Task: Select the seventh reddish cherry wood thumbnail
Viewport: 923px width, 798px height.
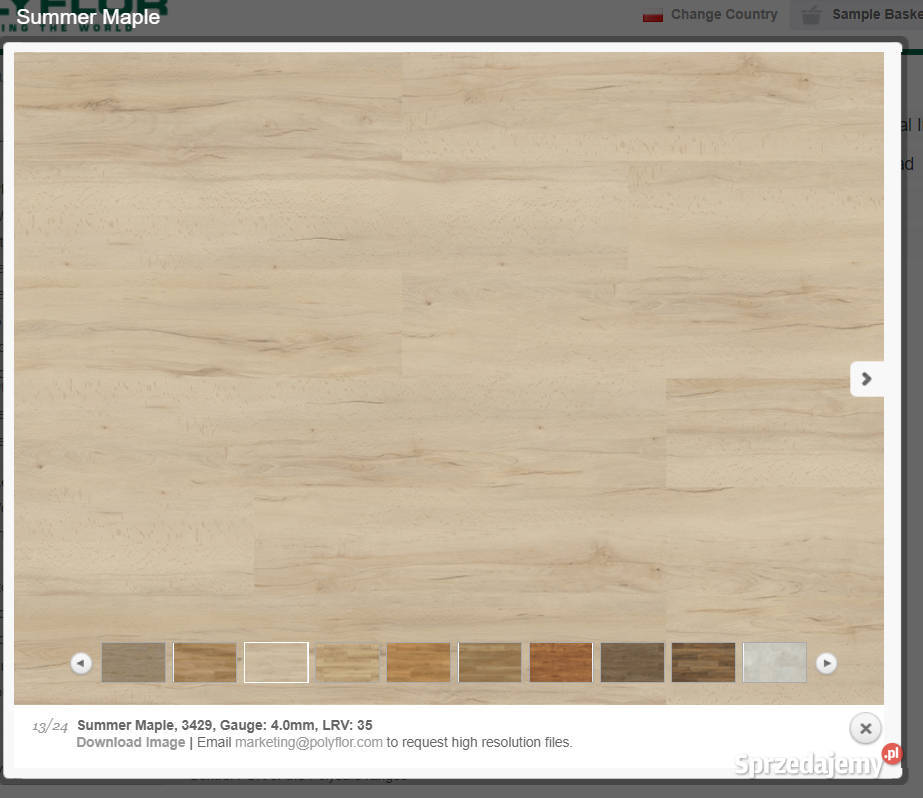Action: tap(561, 662)
